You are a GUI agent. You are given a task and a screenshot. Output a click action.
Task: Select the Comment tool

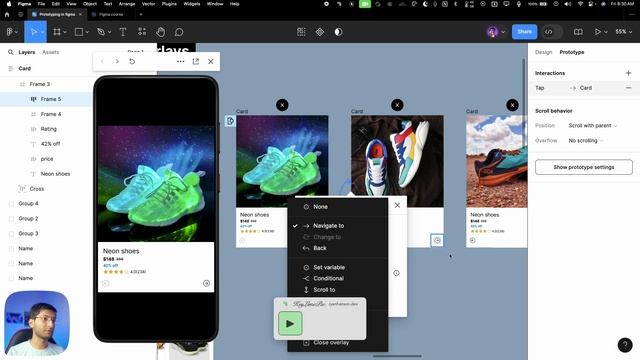tap(179, 32)
